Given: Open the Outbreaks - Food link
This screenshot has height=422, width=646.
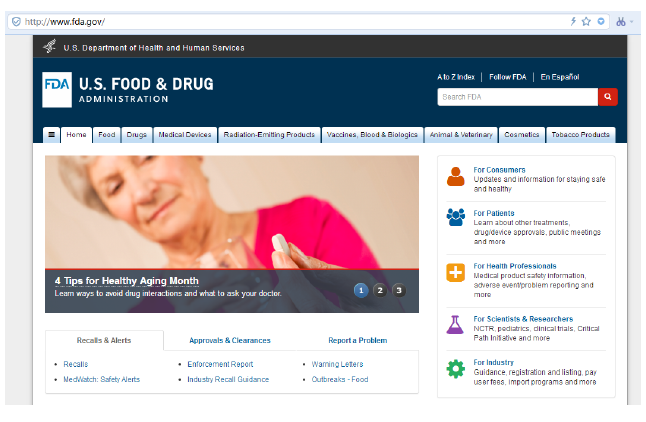Looking at the screenshot, I should [340, 380].
